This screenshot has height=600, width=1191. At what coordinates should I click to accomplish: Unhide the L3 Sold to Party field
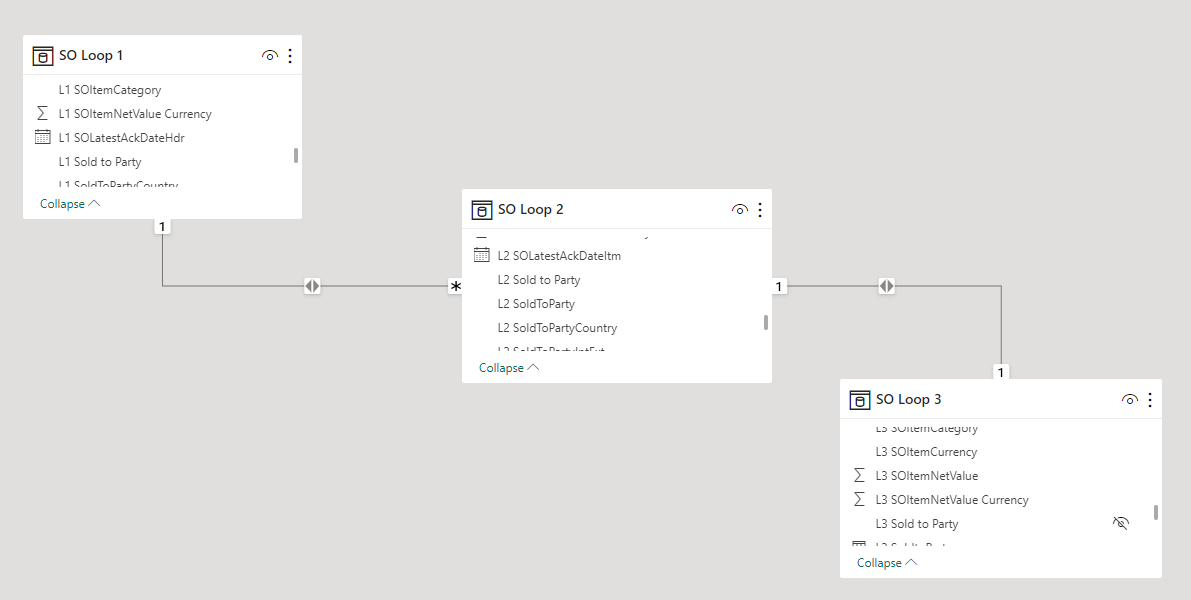[1120, 523]
